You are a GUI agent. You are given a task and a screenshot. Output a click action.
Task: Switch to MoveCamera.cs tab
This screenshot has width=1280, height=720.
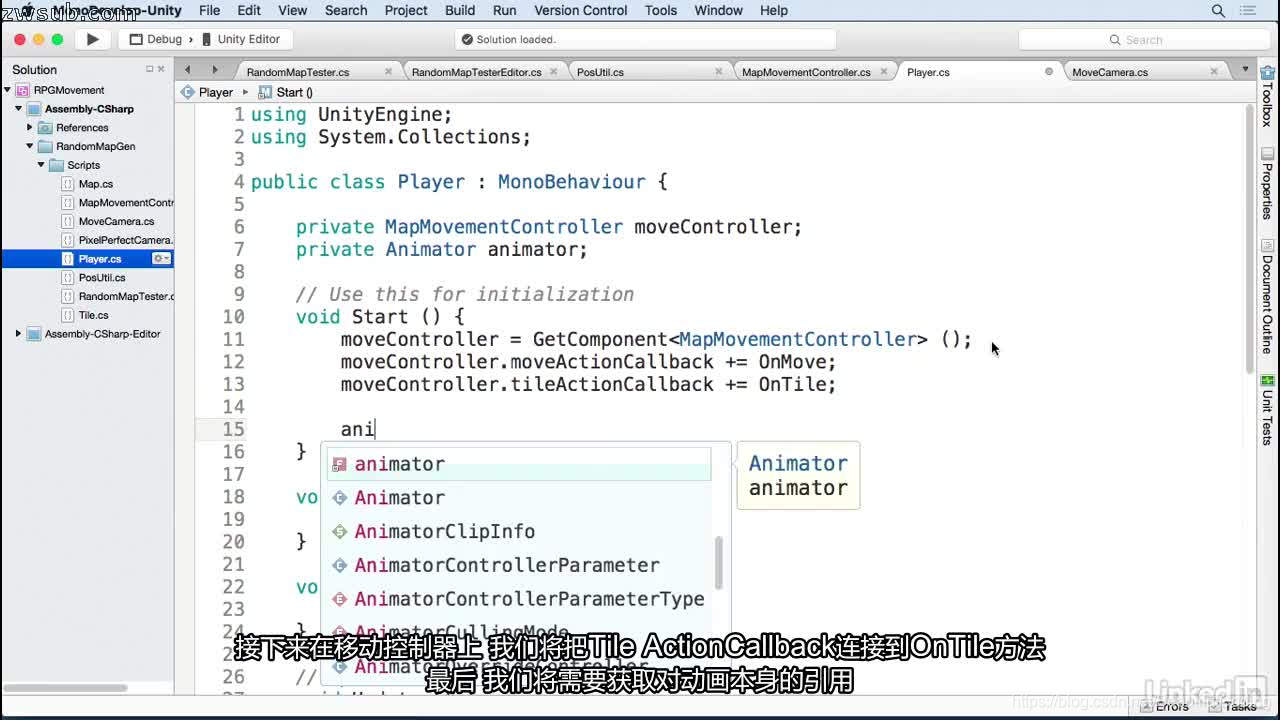click(x=1110, y=72)
